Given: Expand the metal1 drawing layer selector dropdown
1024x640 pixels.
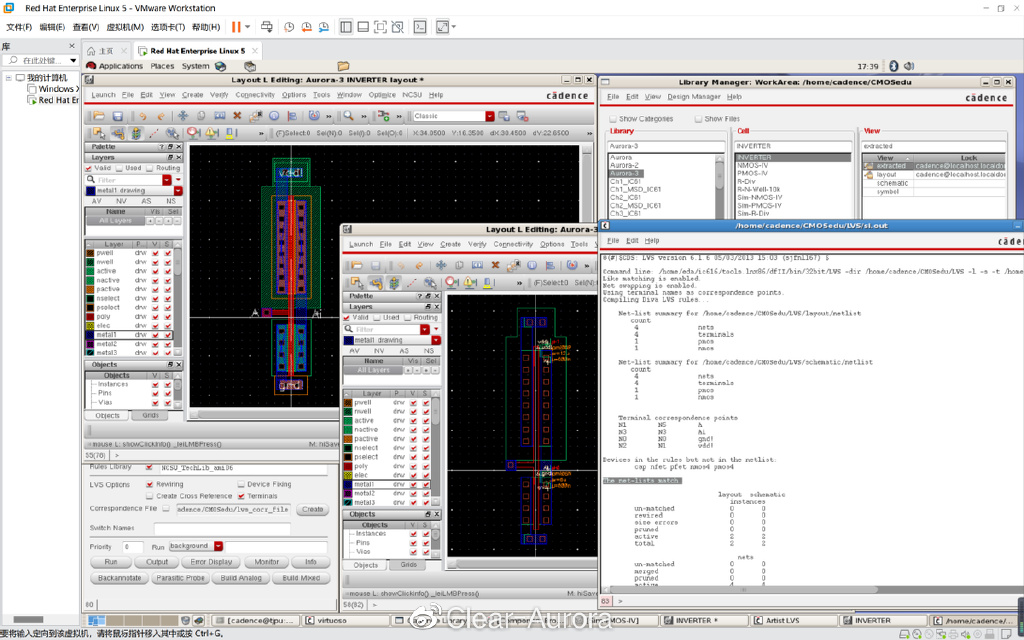Looking at the screenshot, I should point(178,190).
